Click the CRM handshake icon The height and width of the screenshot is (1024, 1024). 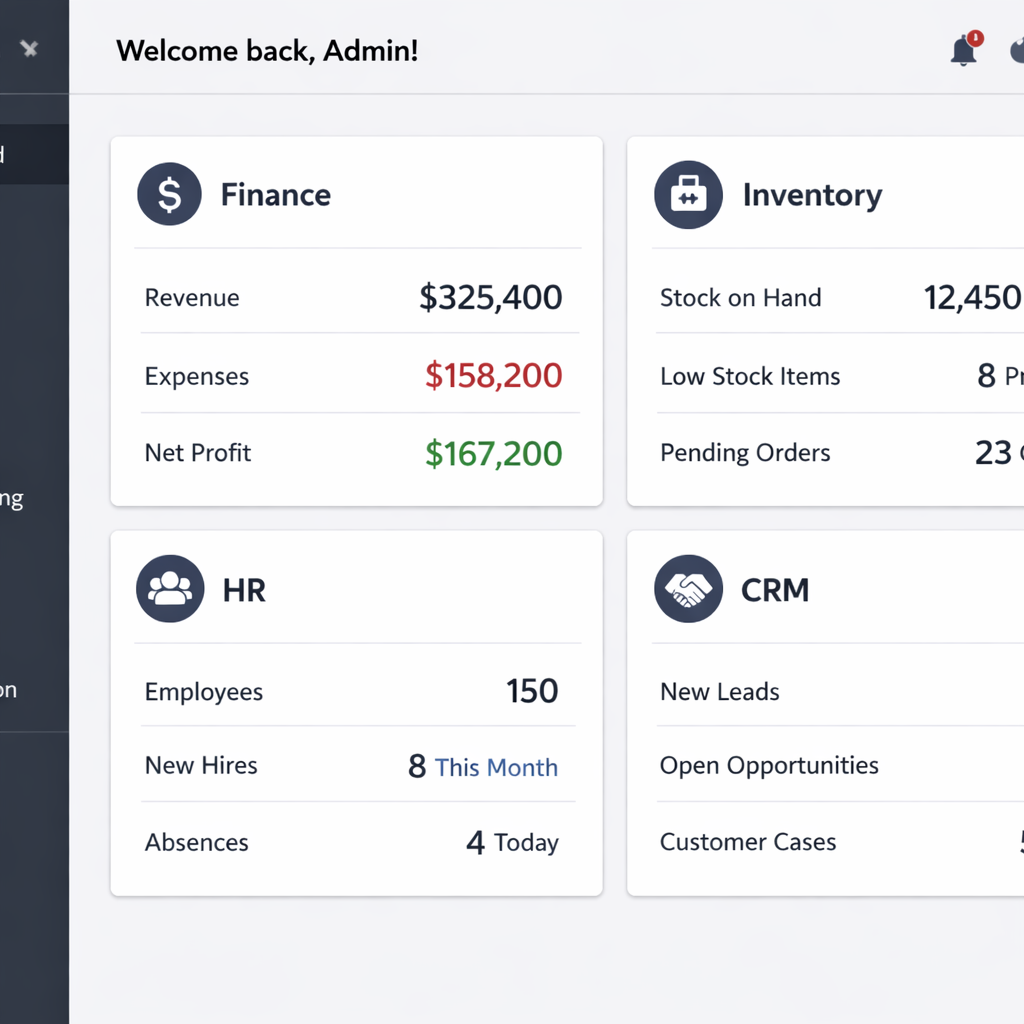point(688,589)
